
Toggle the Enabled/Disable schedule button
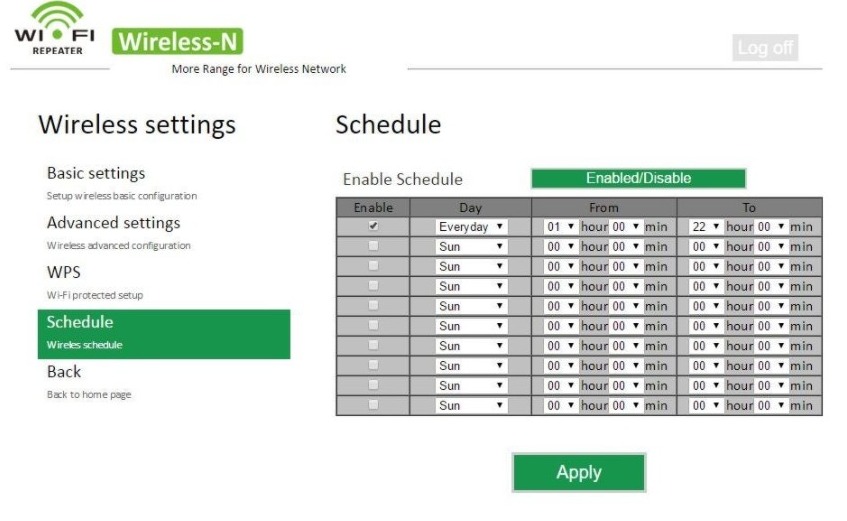pos(638,178)
